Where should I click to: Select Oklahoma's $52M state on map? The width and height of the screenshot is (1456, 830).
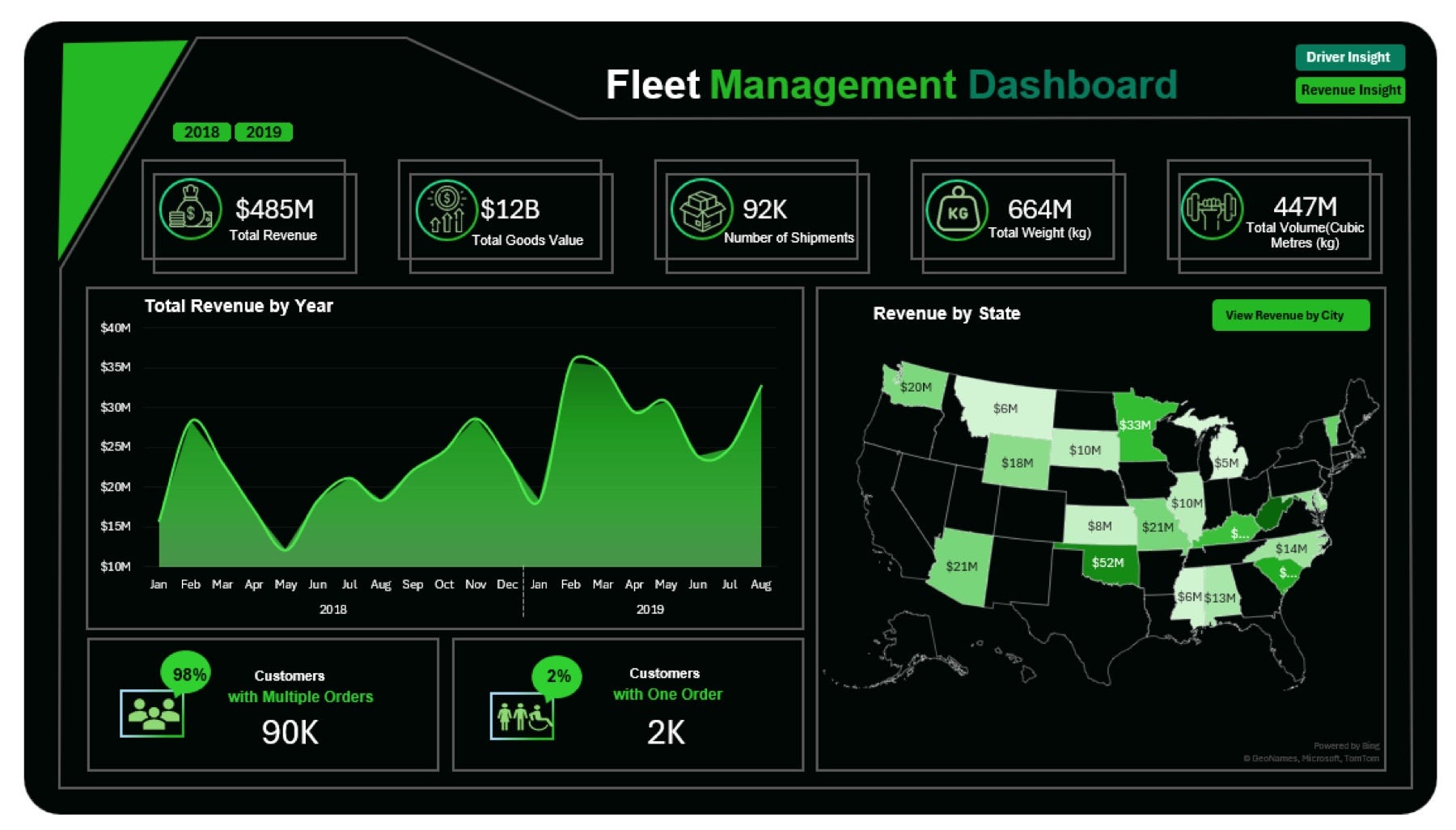(1107, 563)
